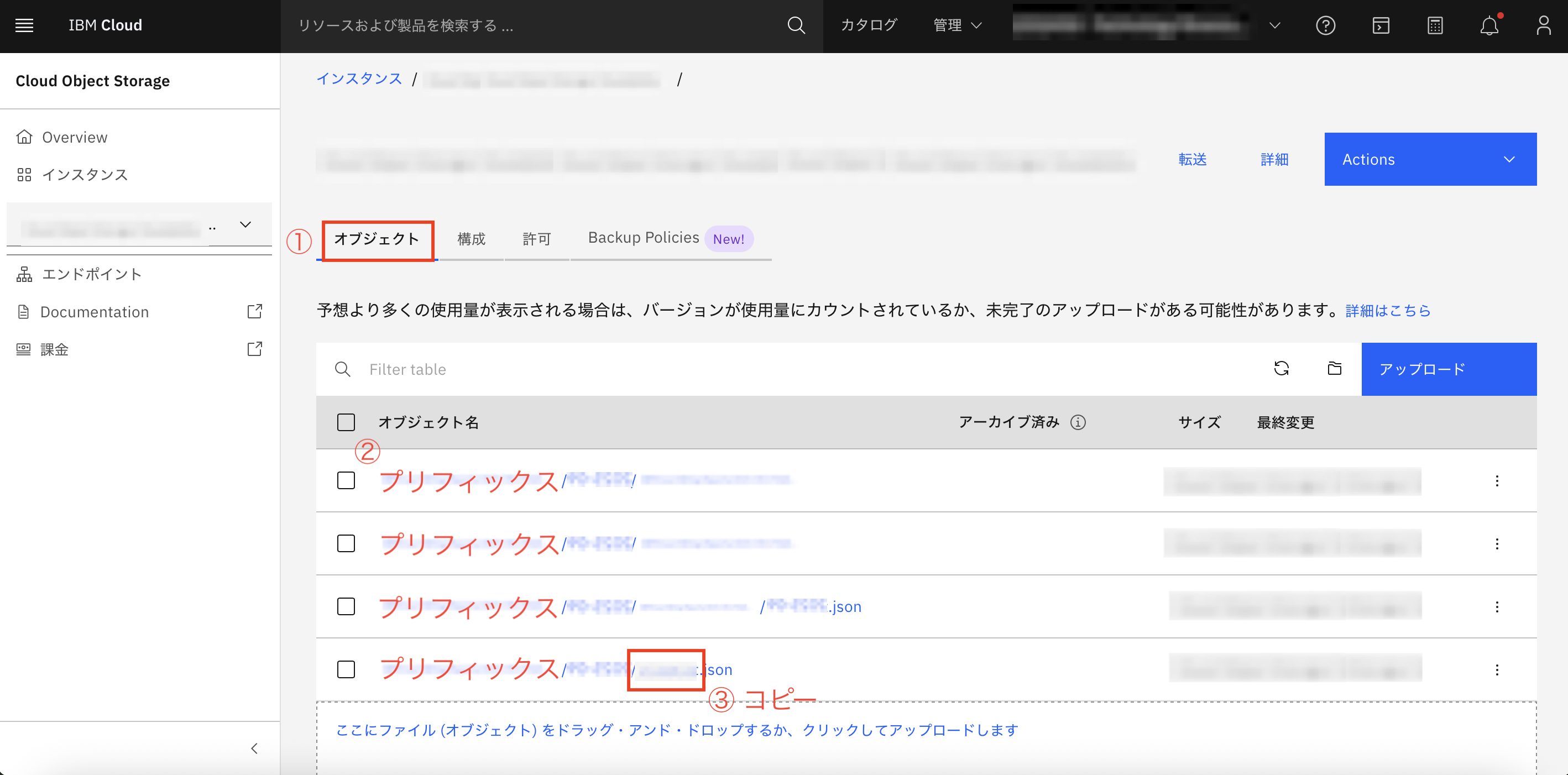Open the notifications bell
Viewport: 1568px width, 775px height.
coord(1489,25)
